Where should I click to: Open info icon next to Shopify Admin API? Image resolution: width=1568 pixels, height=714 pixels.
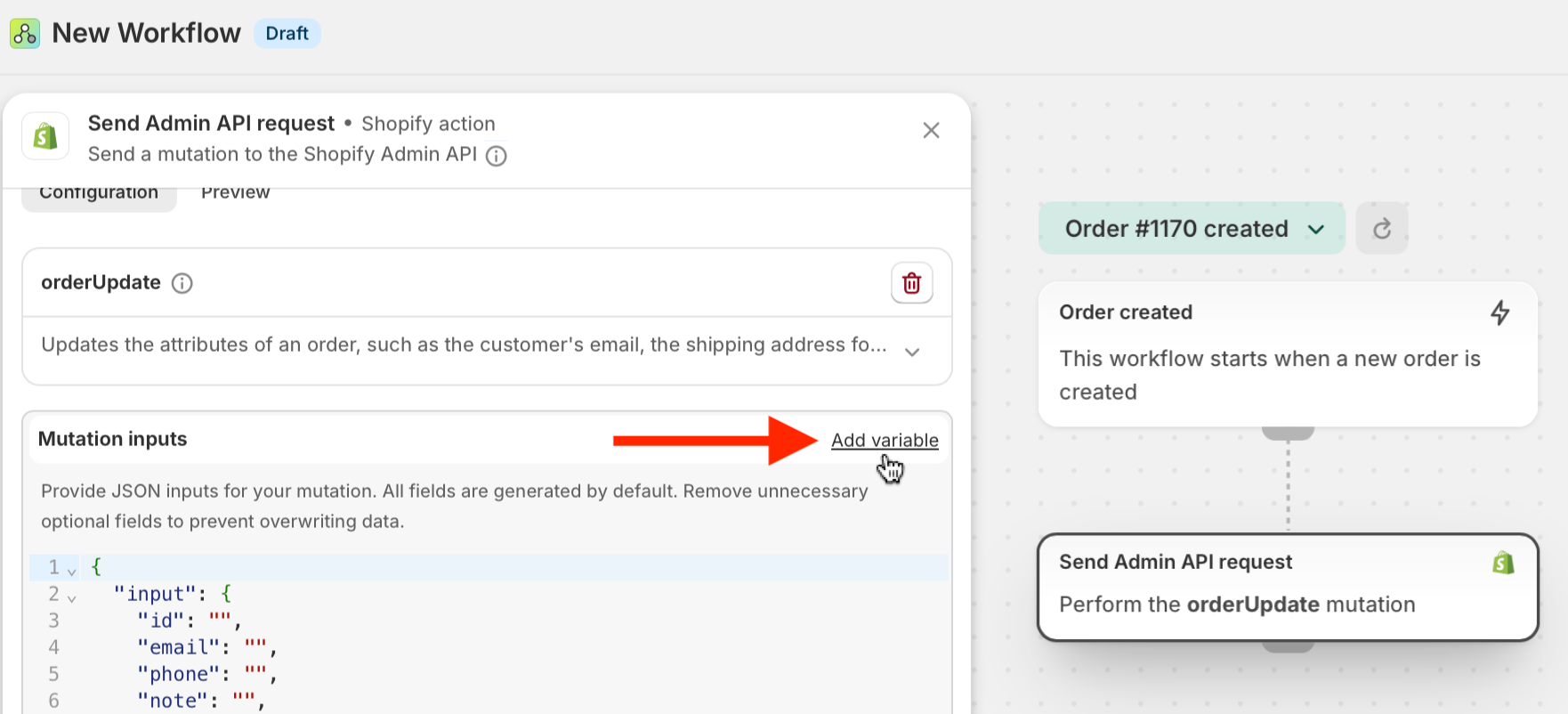coord(497,156)
